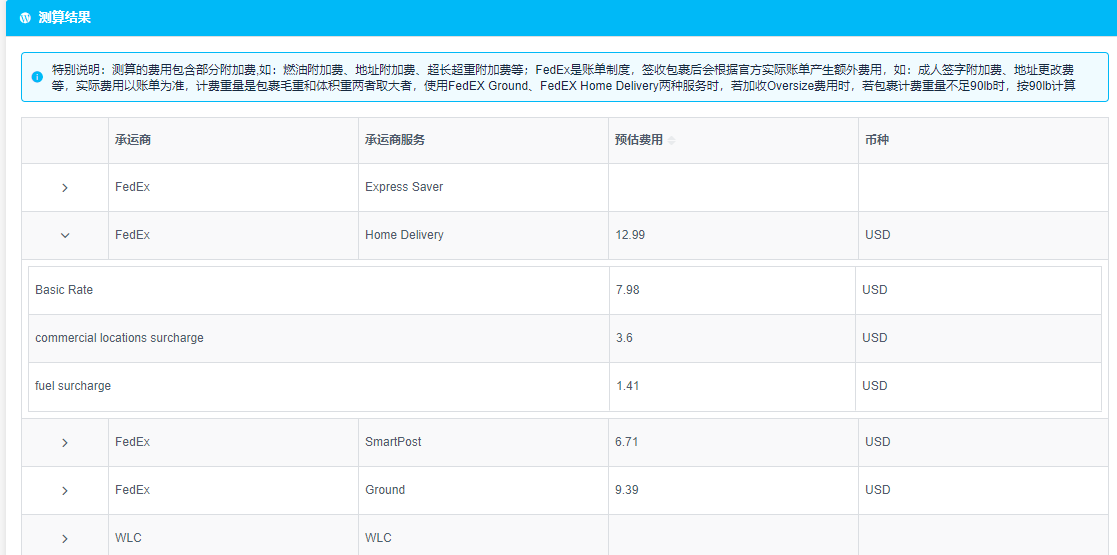This screenshot has width=1117, height=555.
Task: Click the 9.39 Ground cost
Action: click(x=628, y=489)
